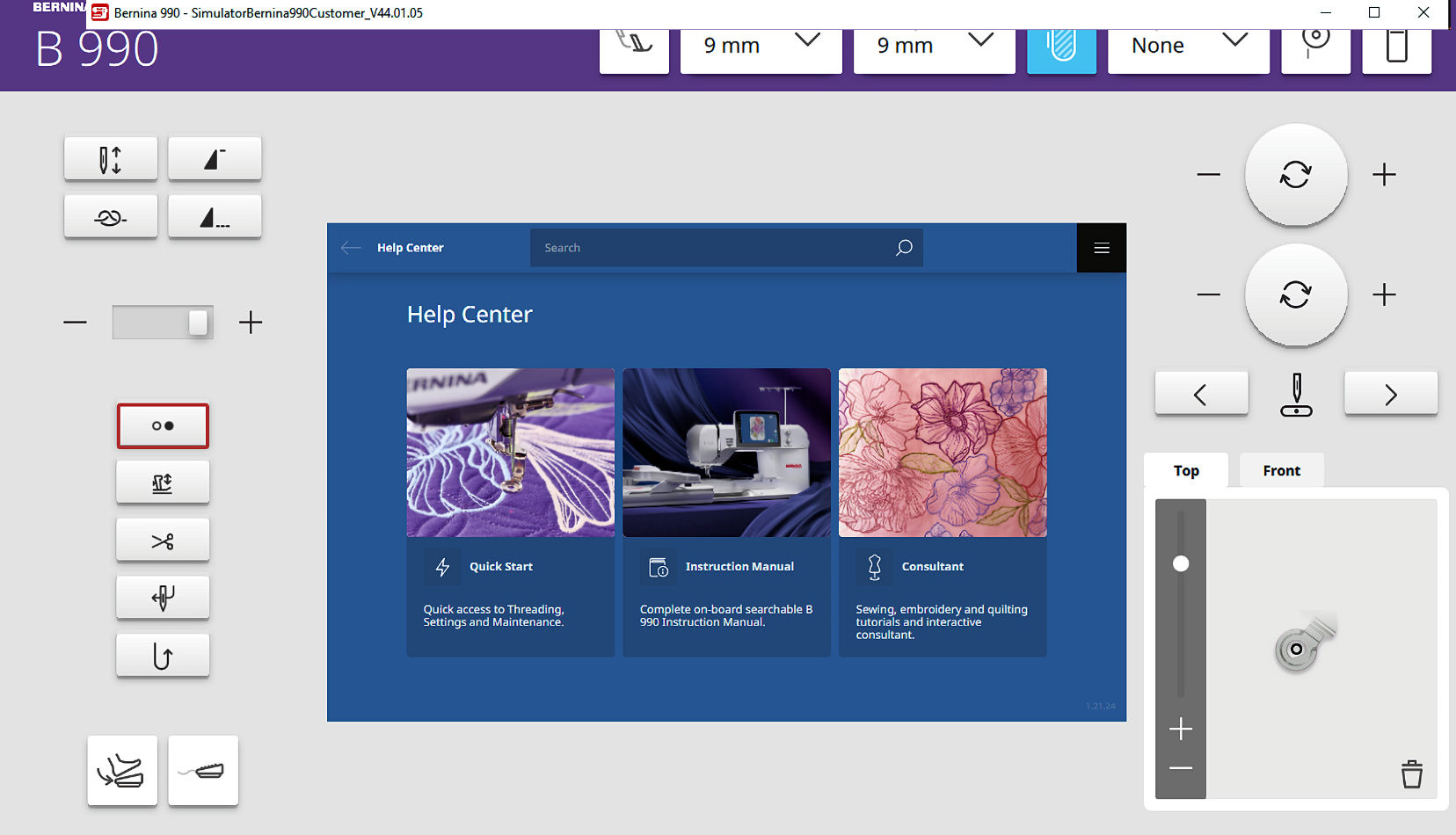The height and width of the screenshot is (835, 1456).
Task: Click plus beside the upper multifunction knob
Action: [x=1384, y=175]
